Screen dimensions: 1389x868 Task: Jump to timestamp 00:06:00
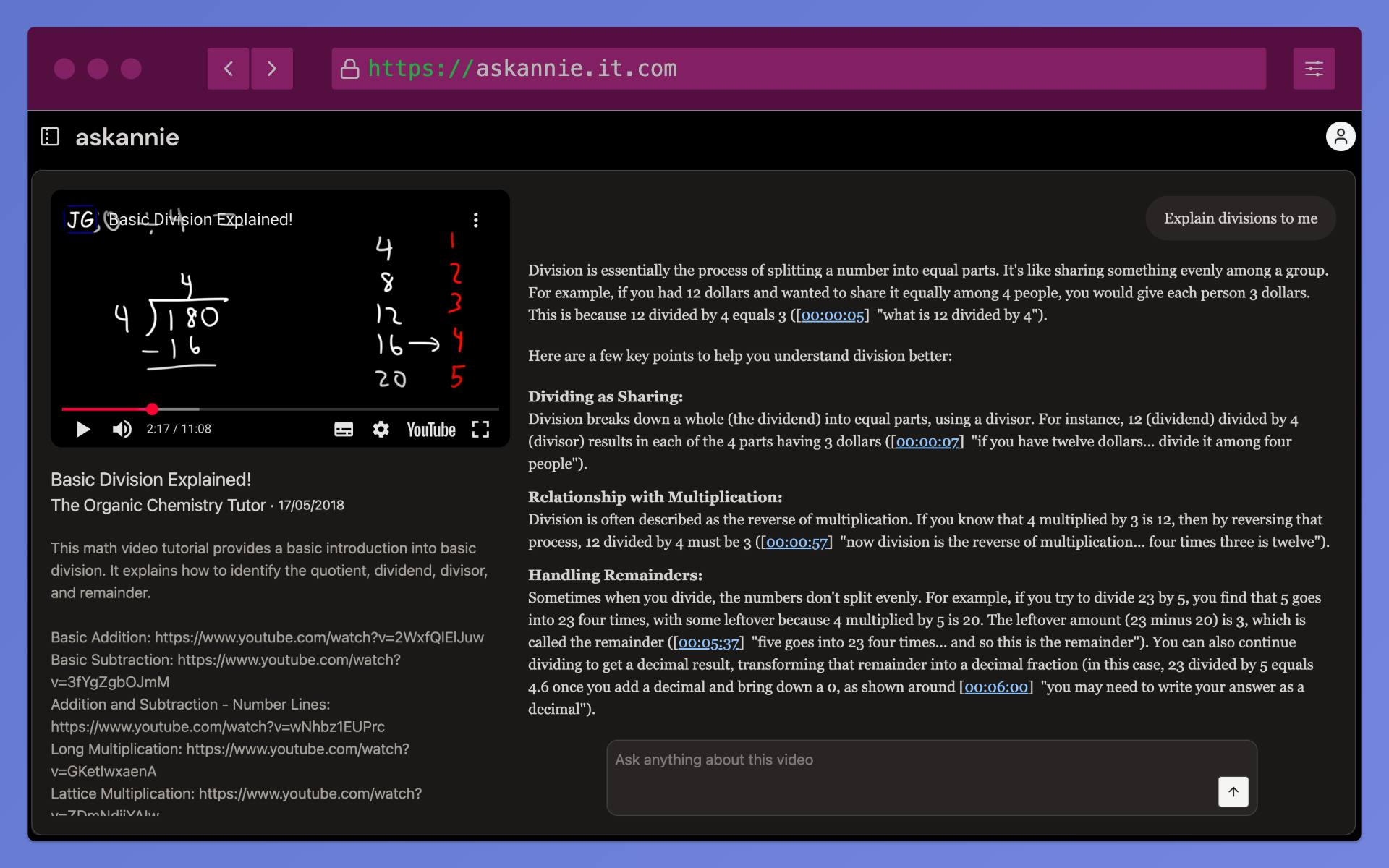click(x=996, y=687)
